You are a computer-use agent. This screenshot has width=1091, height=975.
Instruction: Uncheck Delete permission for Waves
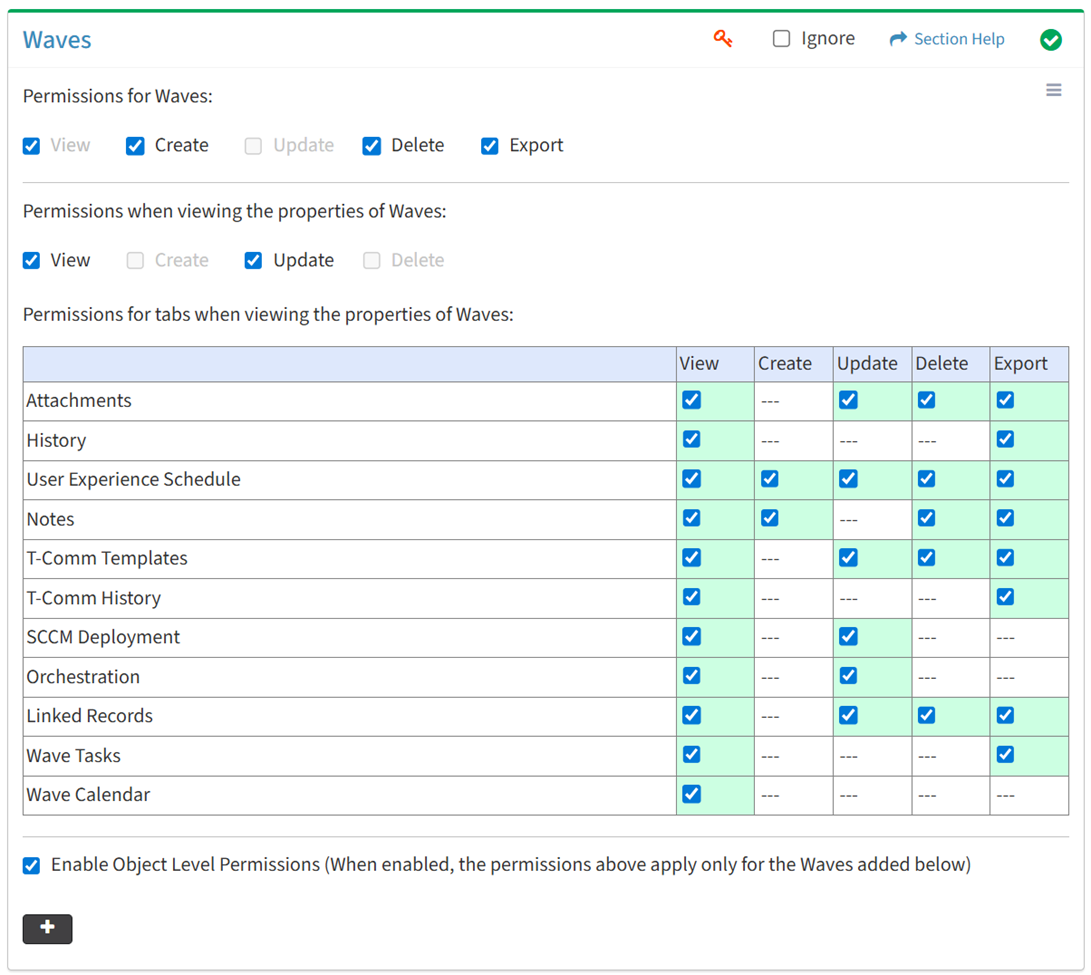372,146
